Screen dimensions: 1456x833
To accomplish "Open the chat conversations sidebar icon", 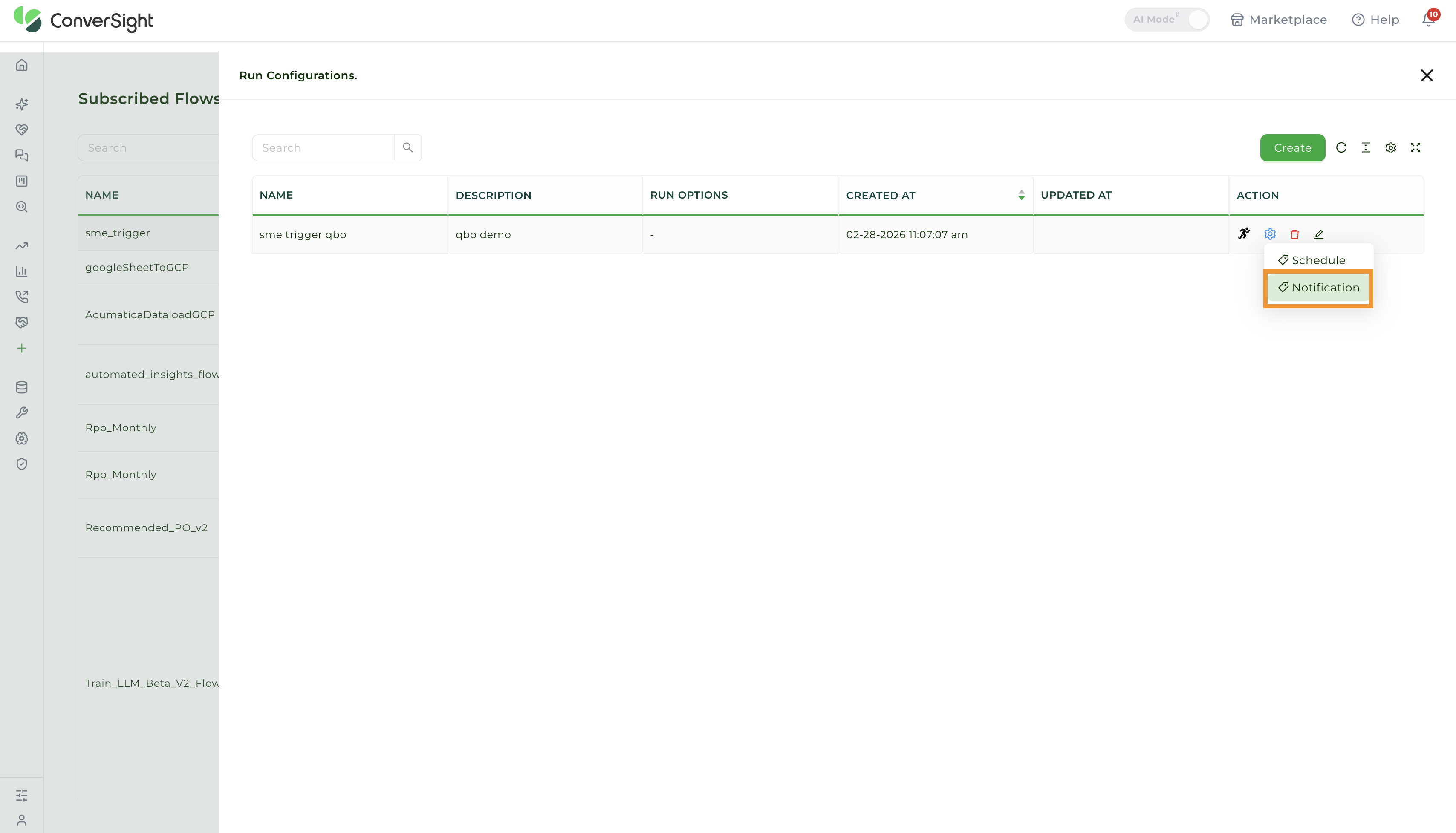I will [x=22, y=155].
